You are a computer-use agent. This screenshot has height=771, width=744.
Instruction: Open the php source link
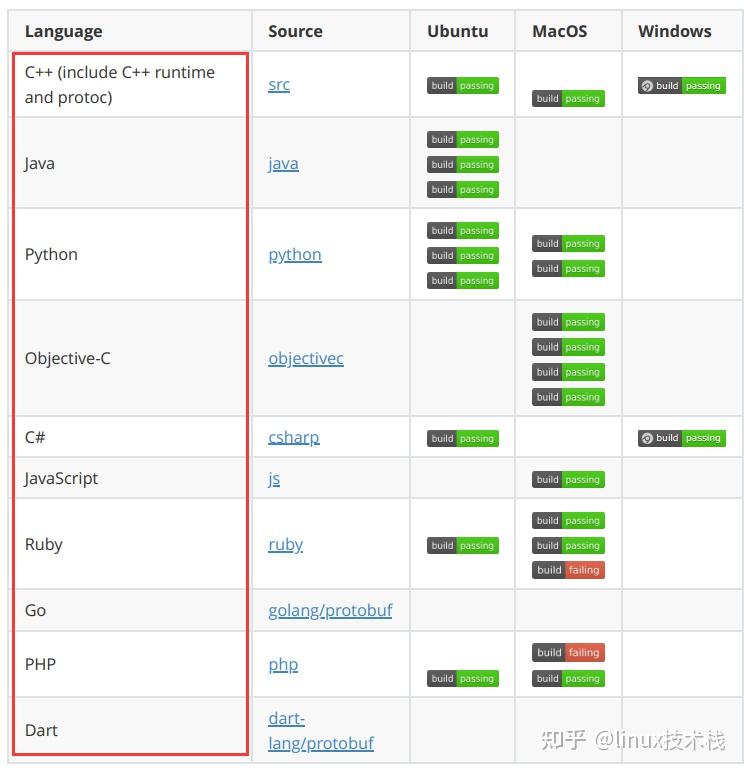point(283,664)
